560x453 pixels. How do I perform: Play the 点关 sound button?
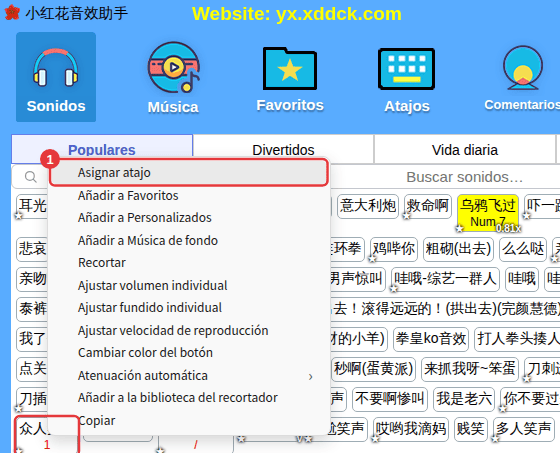(32, 368)
